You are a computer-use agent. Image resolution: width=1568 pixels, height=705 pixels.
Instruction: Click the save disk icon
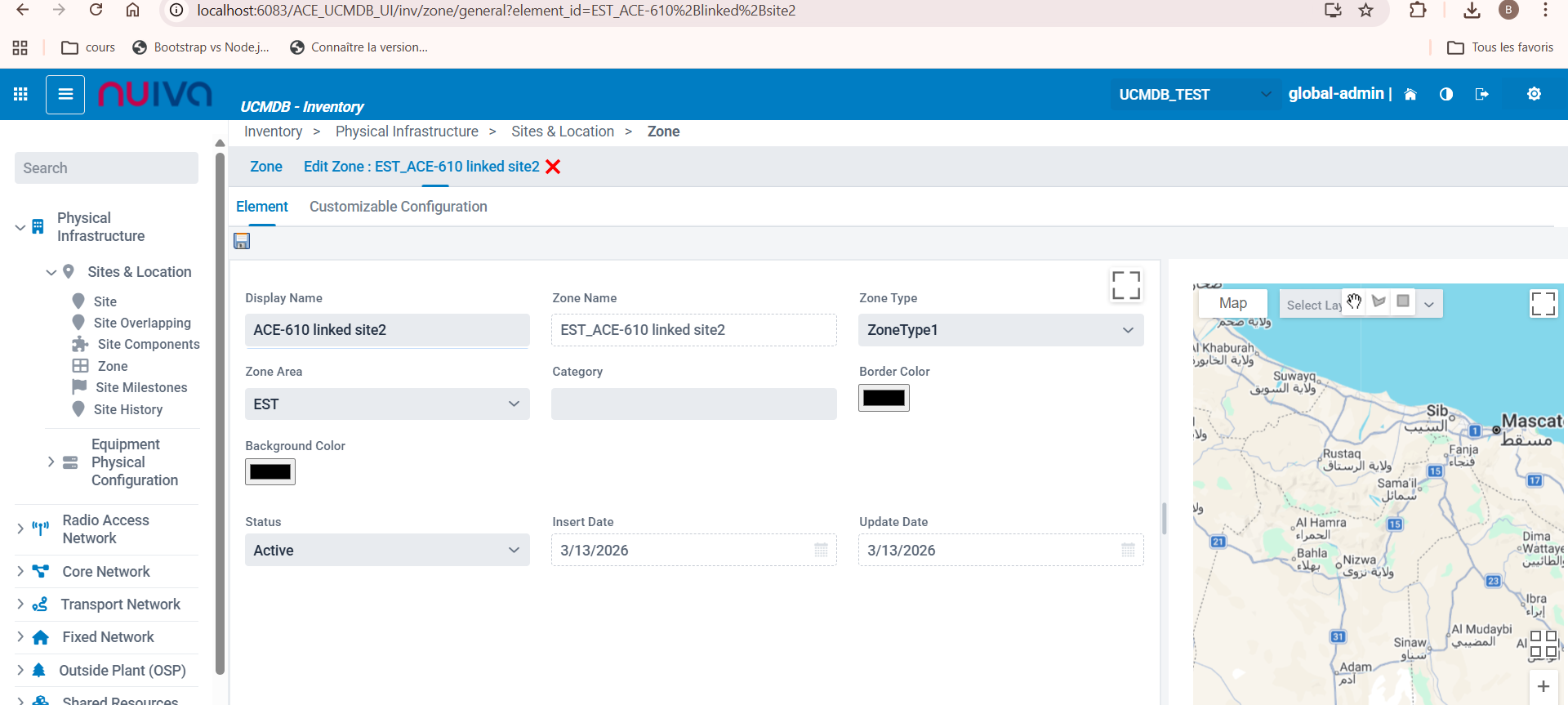pyautogui.click(x=242, y=241)
